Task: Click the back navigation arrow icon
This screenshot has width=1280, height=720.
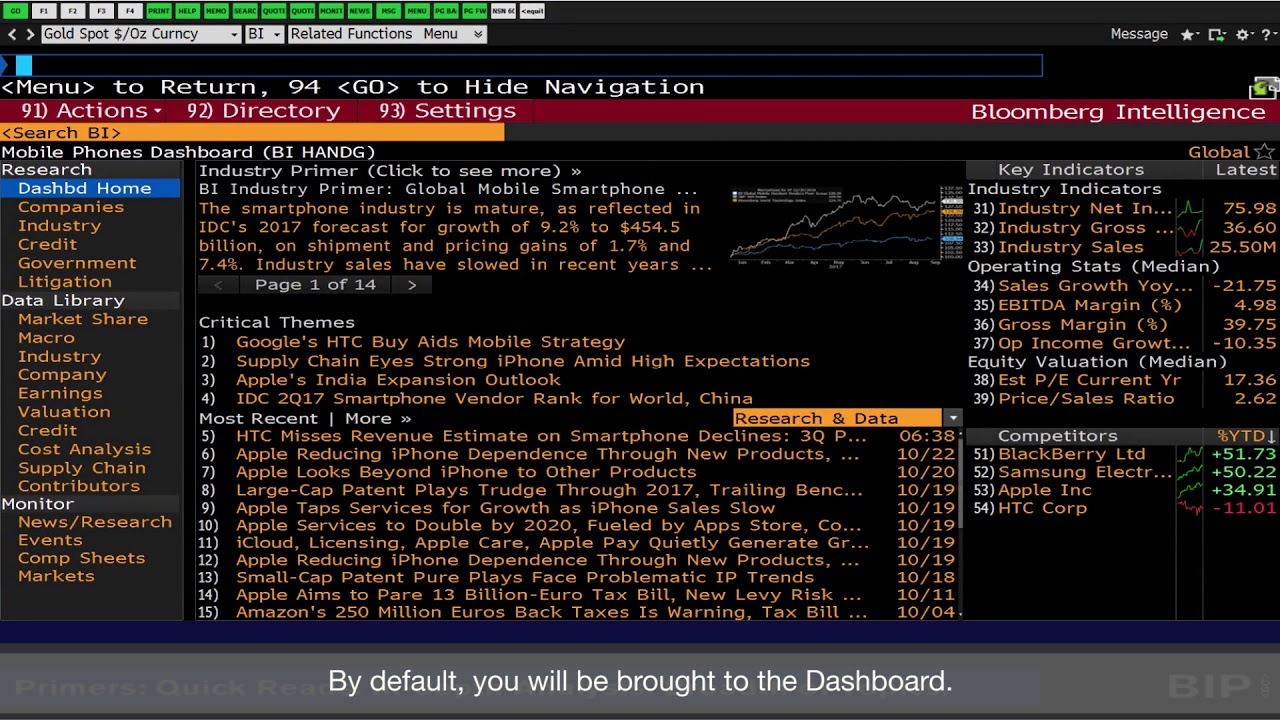Action: point(12,34)
